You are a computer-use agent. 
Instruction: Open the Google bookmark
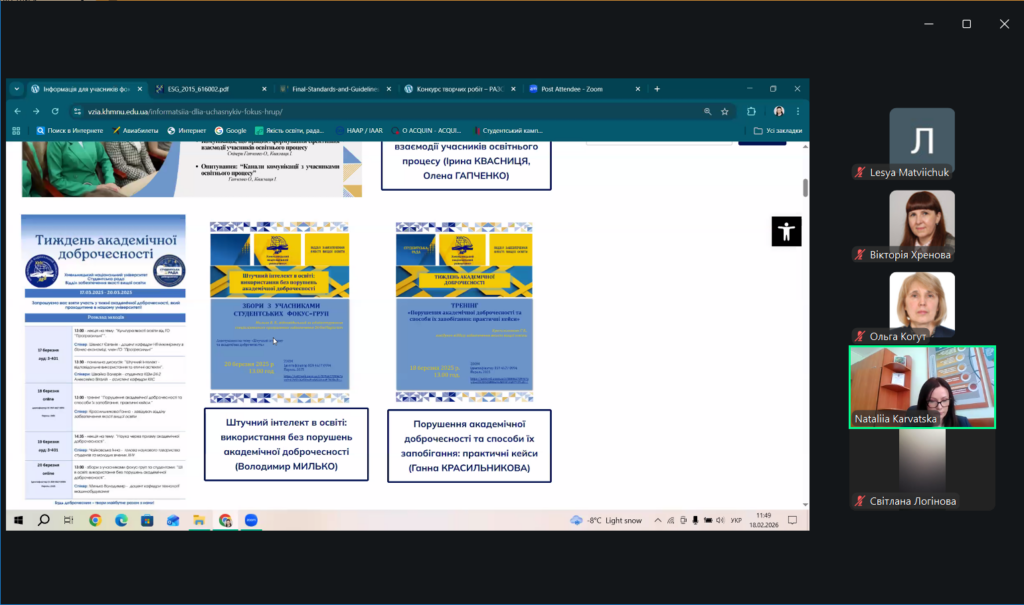[229, 130]
